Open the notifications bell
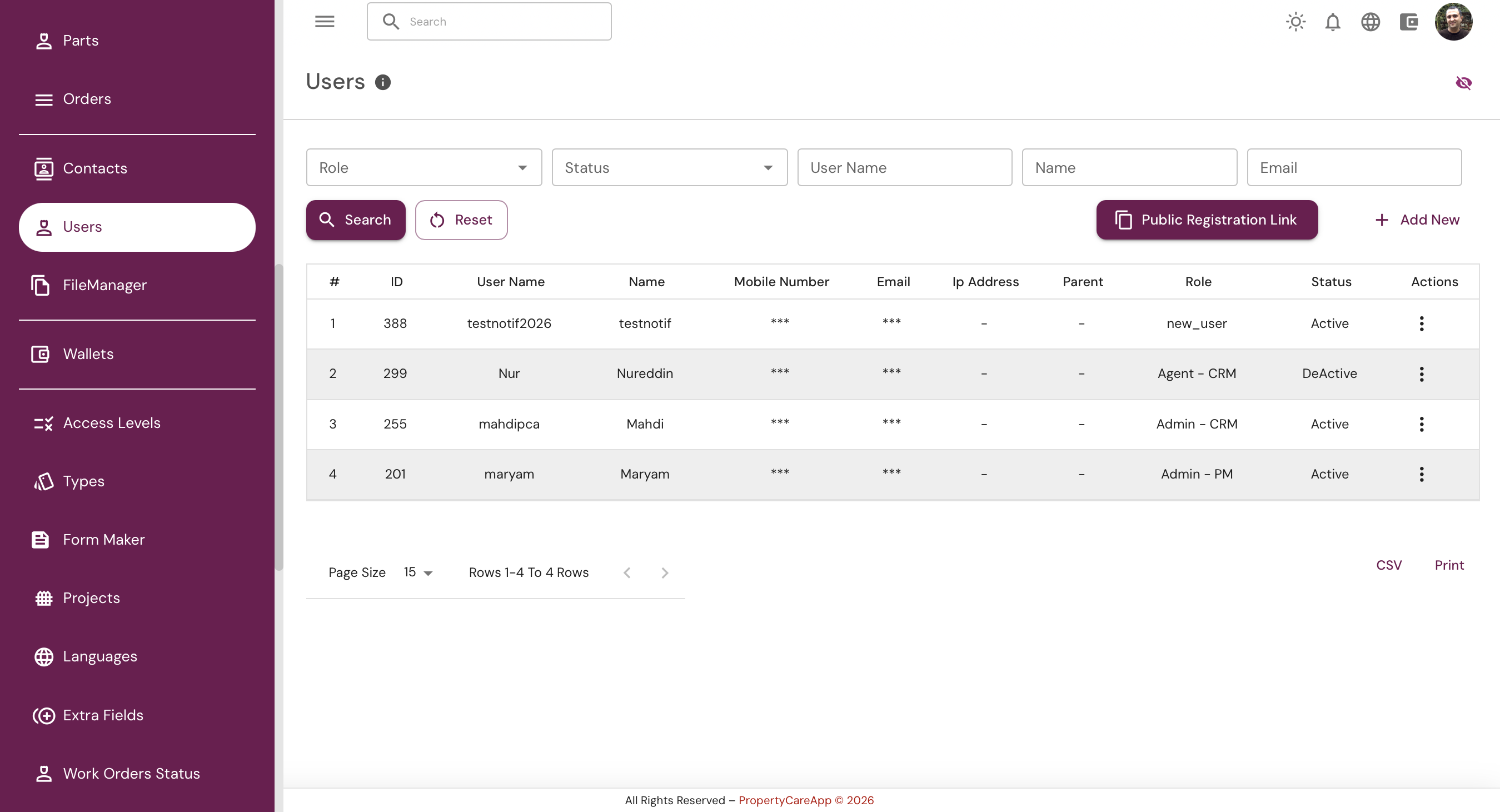 [1333, 22]
